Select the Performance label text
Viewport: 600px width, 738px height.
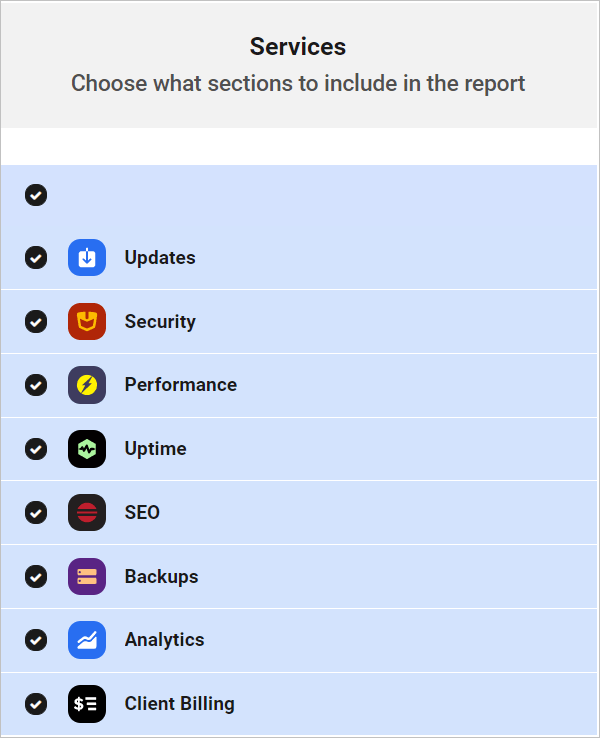coord(181,385)
